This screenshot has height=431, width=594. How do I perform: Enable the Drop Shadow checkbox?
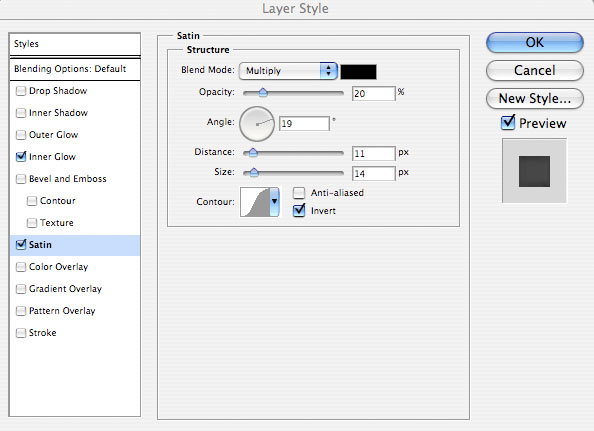[x=21, y=91]
